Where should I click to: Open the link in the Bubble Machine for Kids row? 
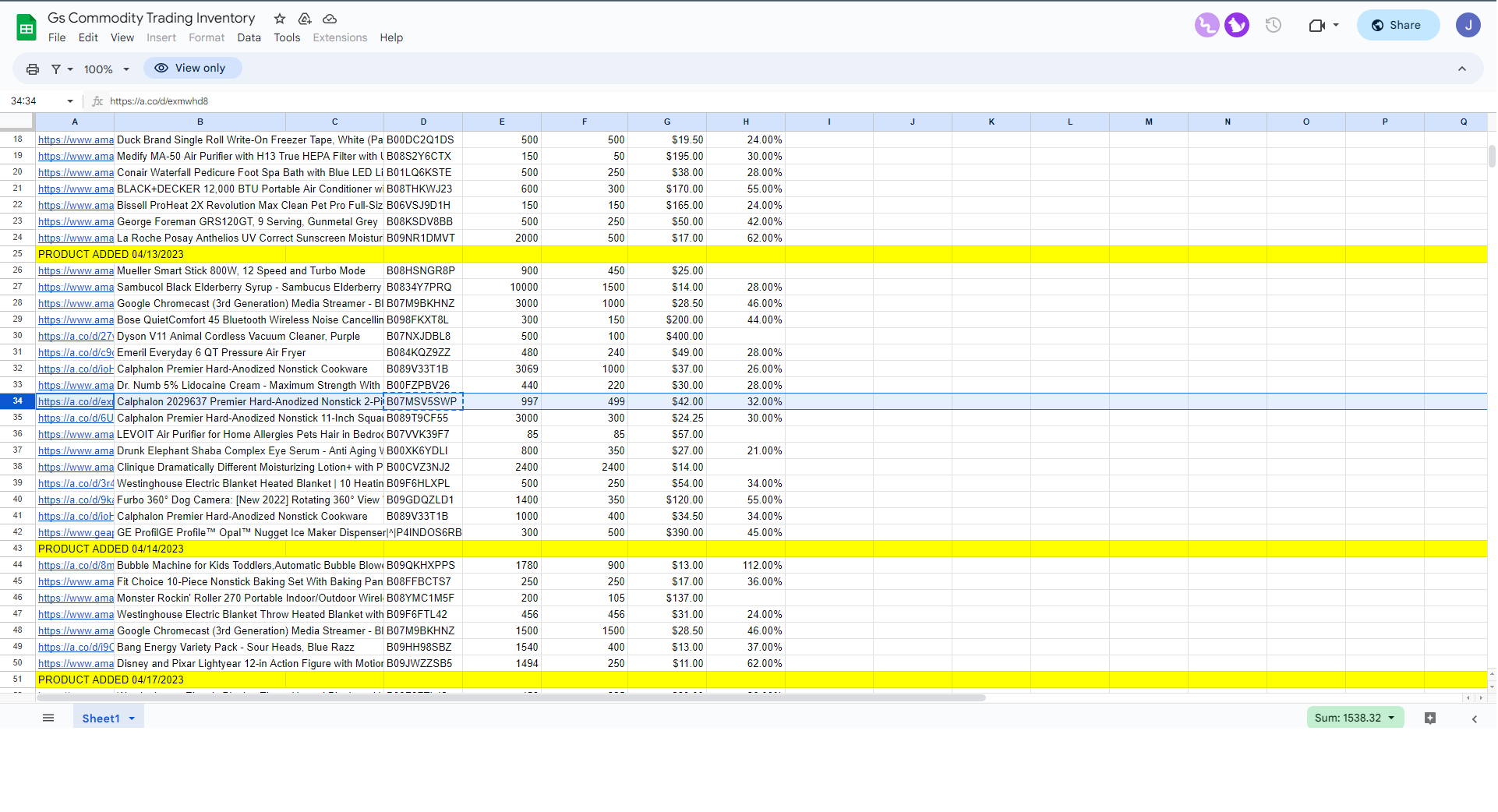[76, 566]
